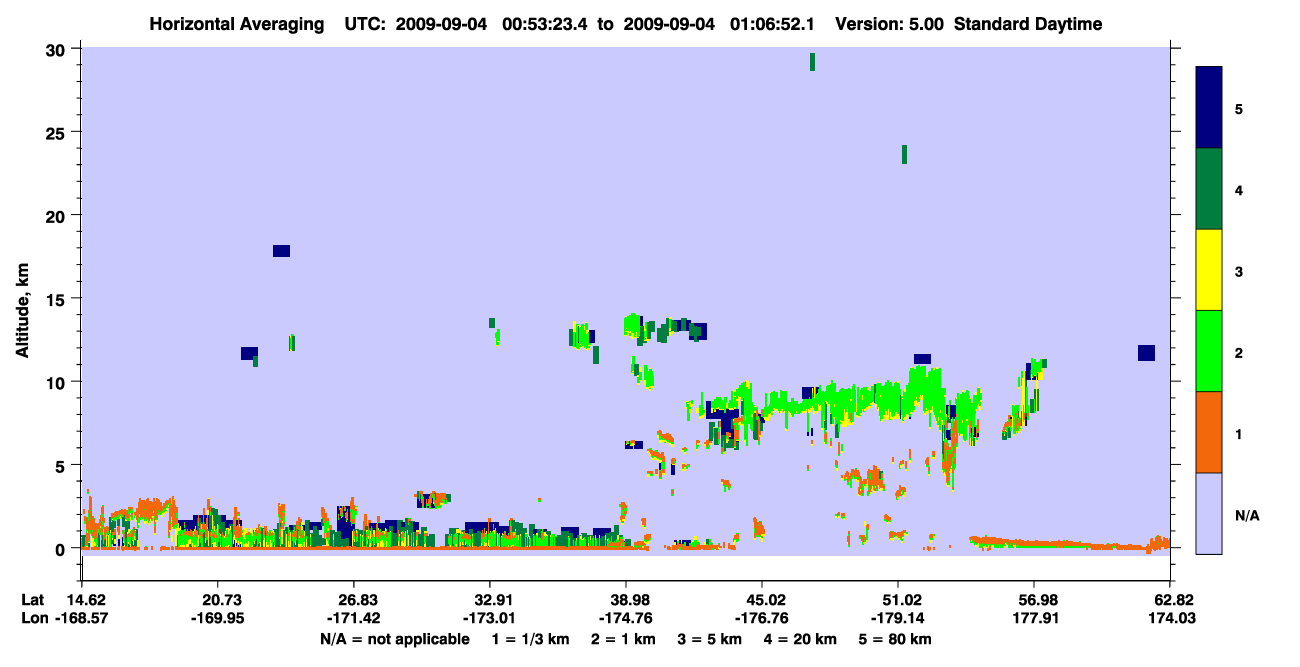Click the dark blue color bar segment labeled 5

coord(1209,108)
